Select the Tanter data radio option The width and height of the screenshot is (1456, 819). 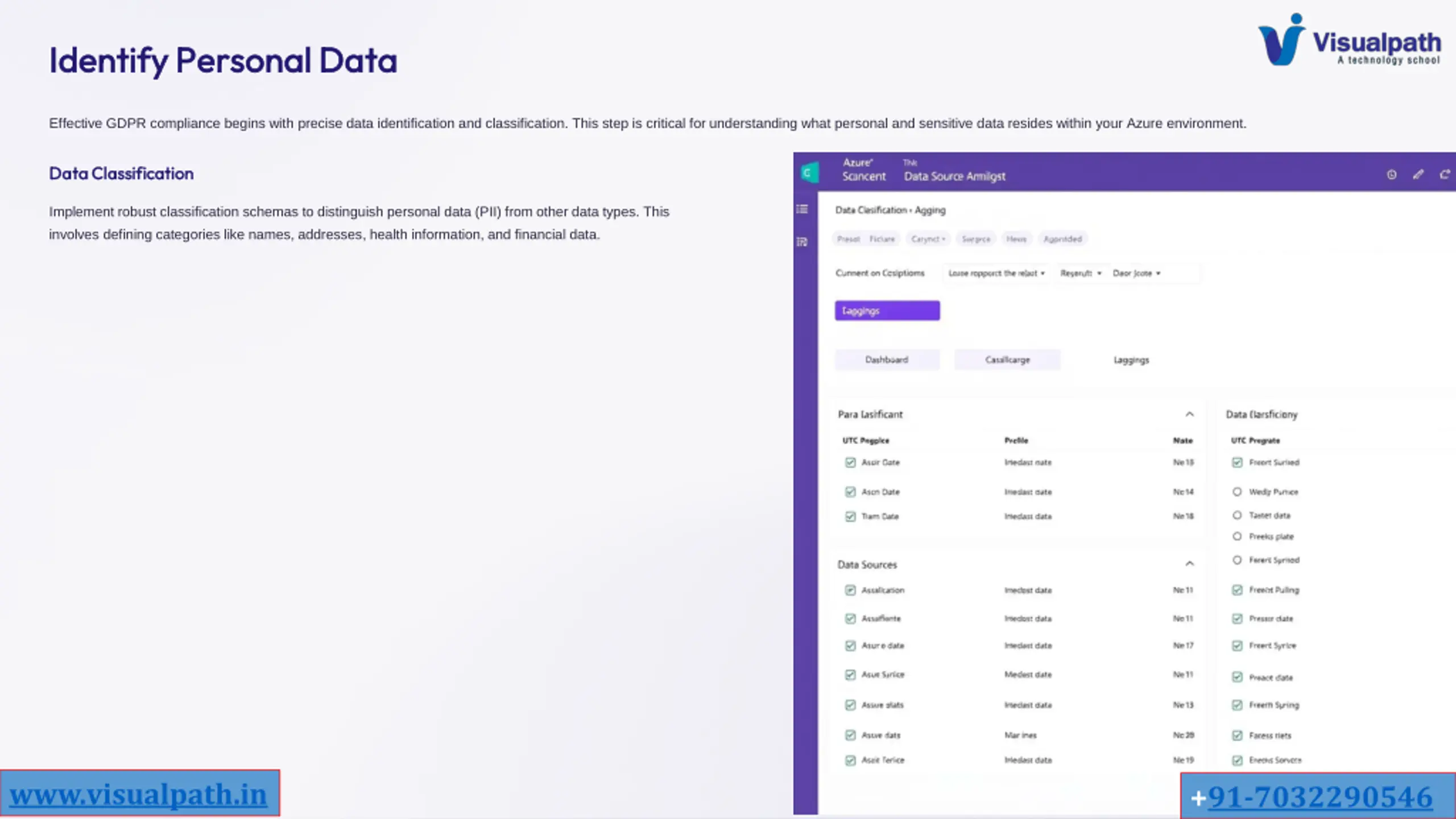click(x=1237, y=515)
